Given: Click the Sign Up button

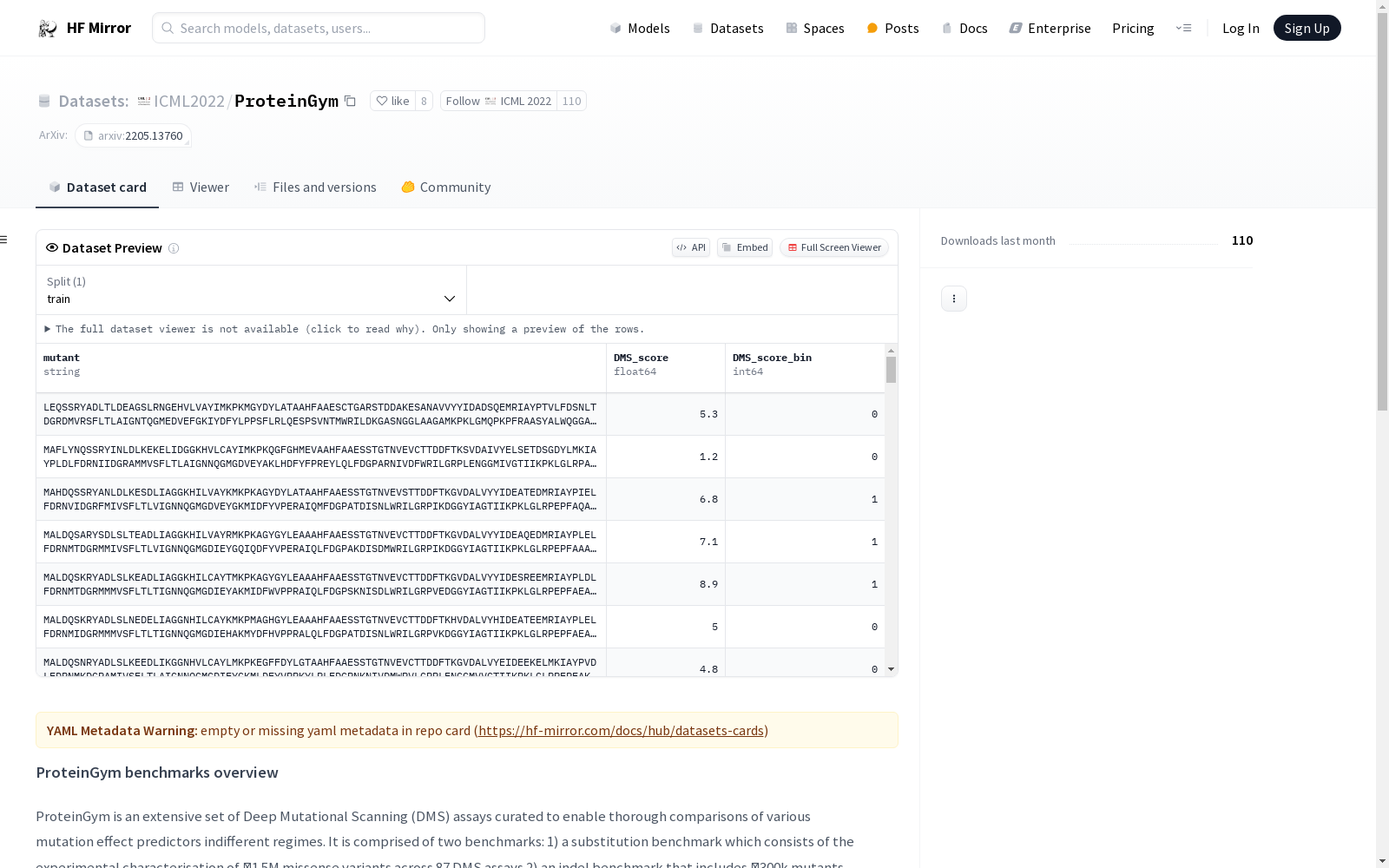Looking at the screenshot, I should pos(1307,28).
